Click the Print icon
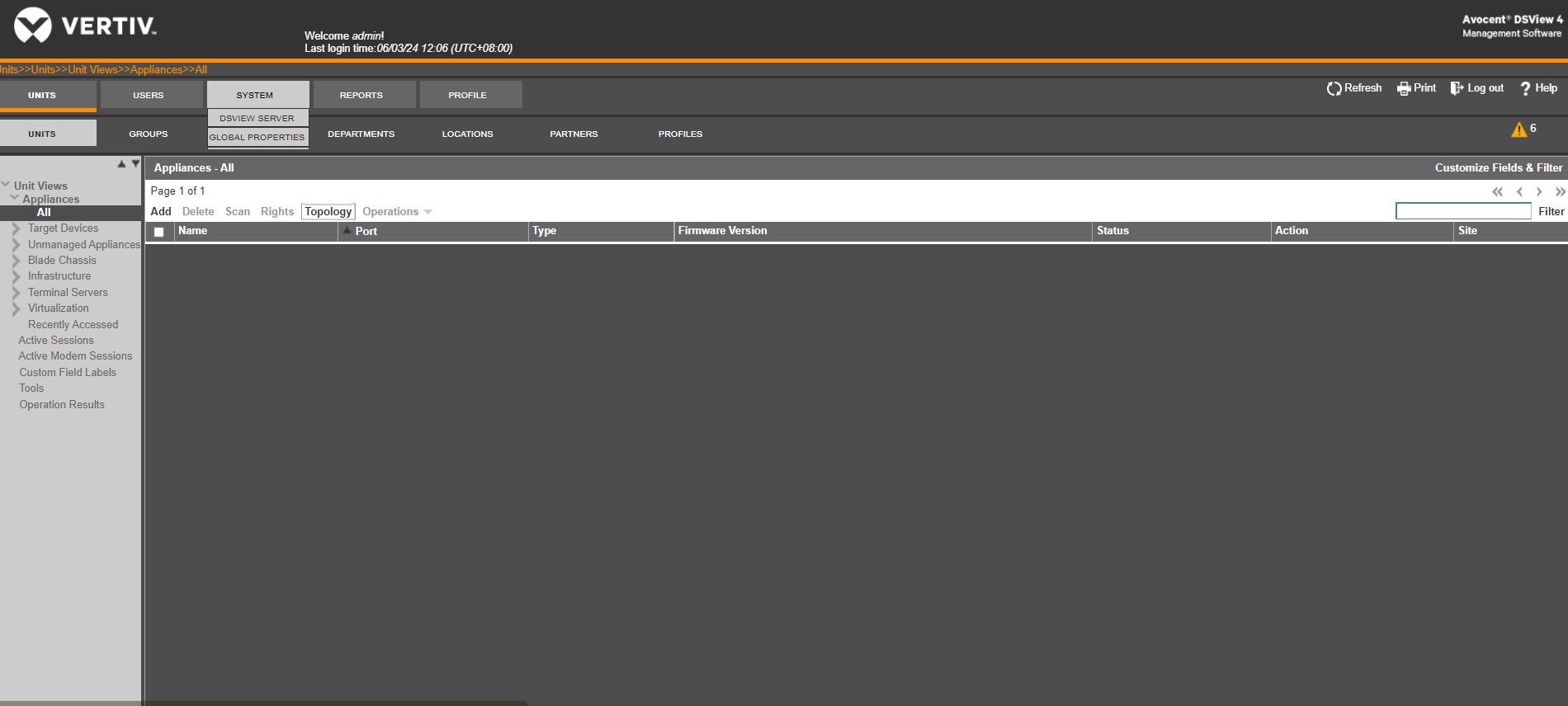Viewport: 1568px width, 706px height. pos(1404,88)
